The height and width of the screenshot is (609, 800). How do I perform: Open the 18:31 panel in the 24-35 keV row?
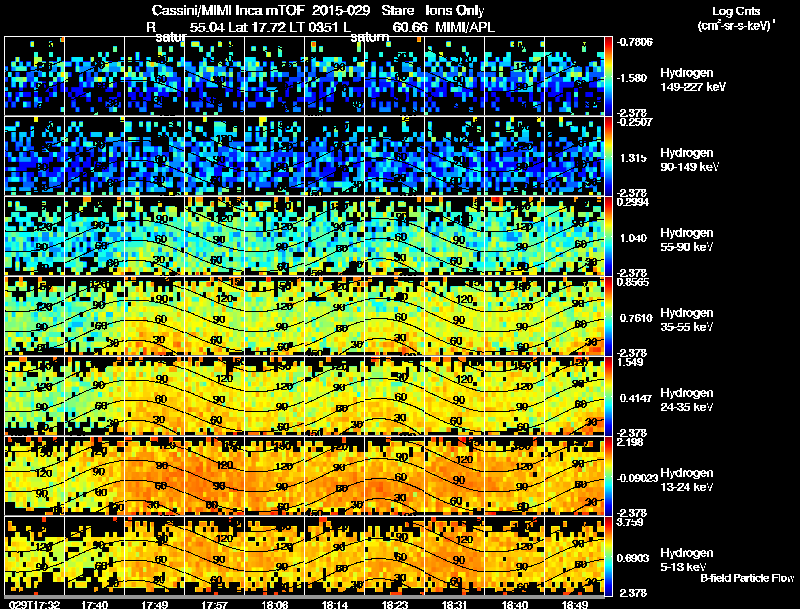coord(455,396)
